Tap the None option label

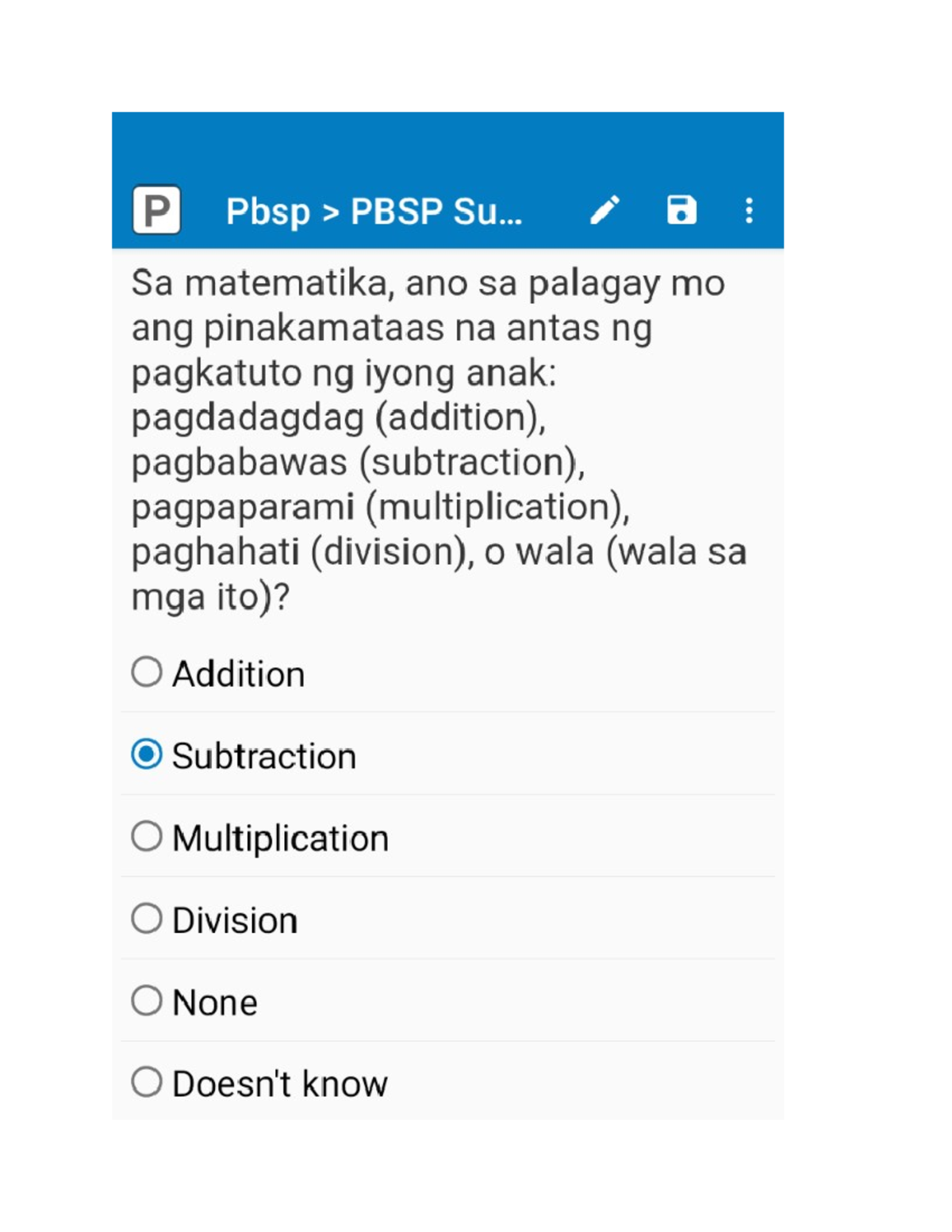tap(214, 1003)
